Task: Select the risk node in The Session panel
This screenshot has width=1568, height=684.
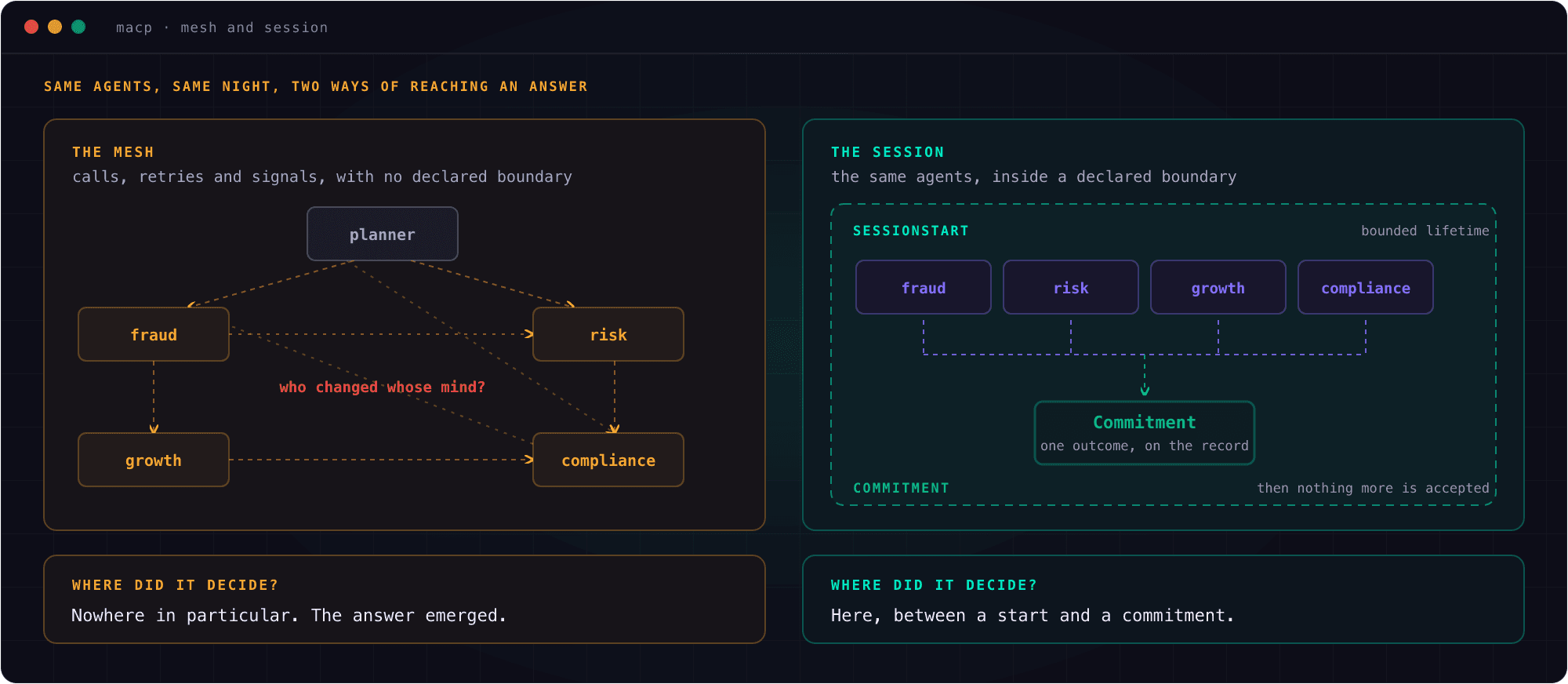Action: (1071, 287)
